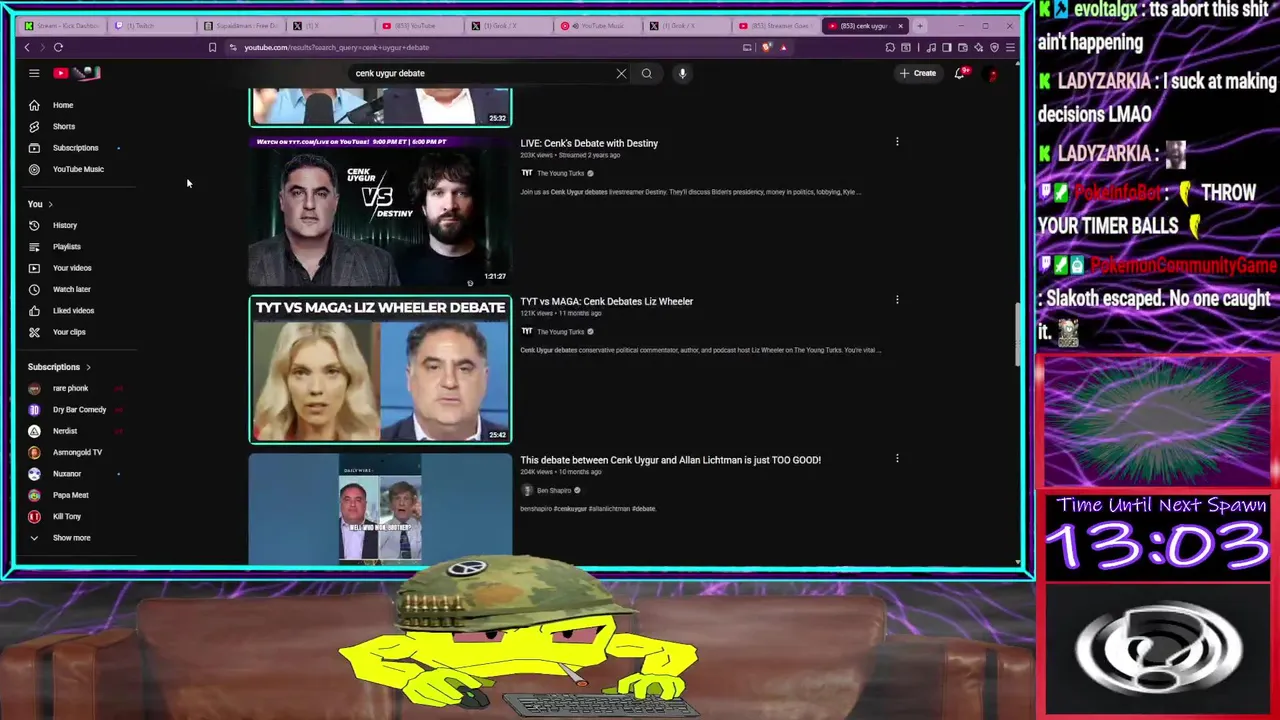The height and width of the screenshot is (720, 1280).
Task: Open TYT vs MAGA: Cenk Debates Liz Wheeler title
Action: [606, 301]
